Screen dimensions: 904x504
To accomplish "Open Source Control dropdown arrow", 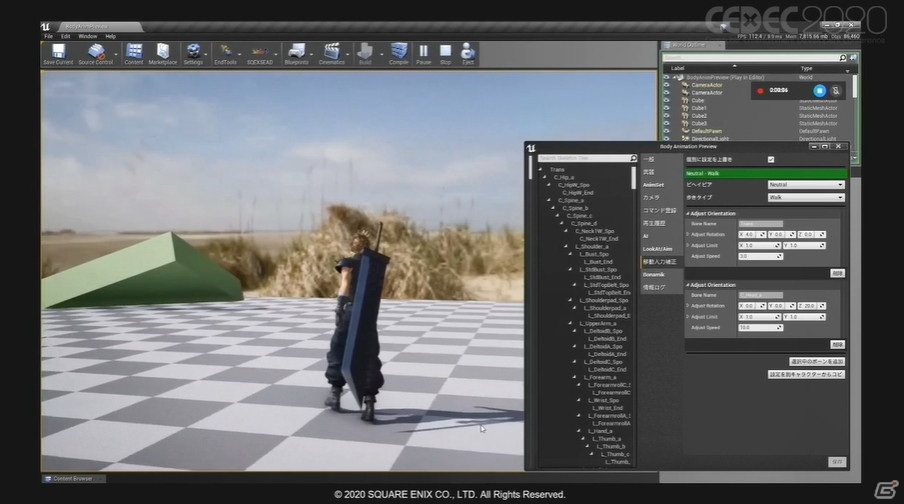I will (x=116, y=54).
